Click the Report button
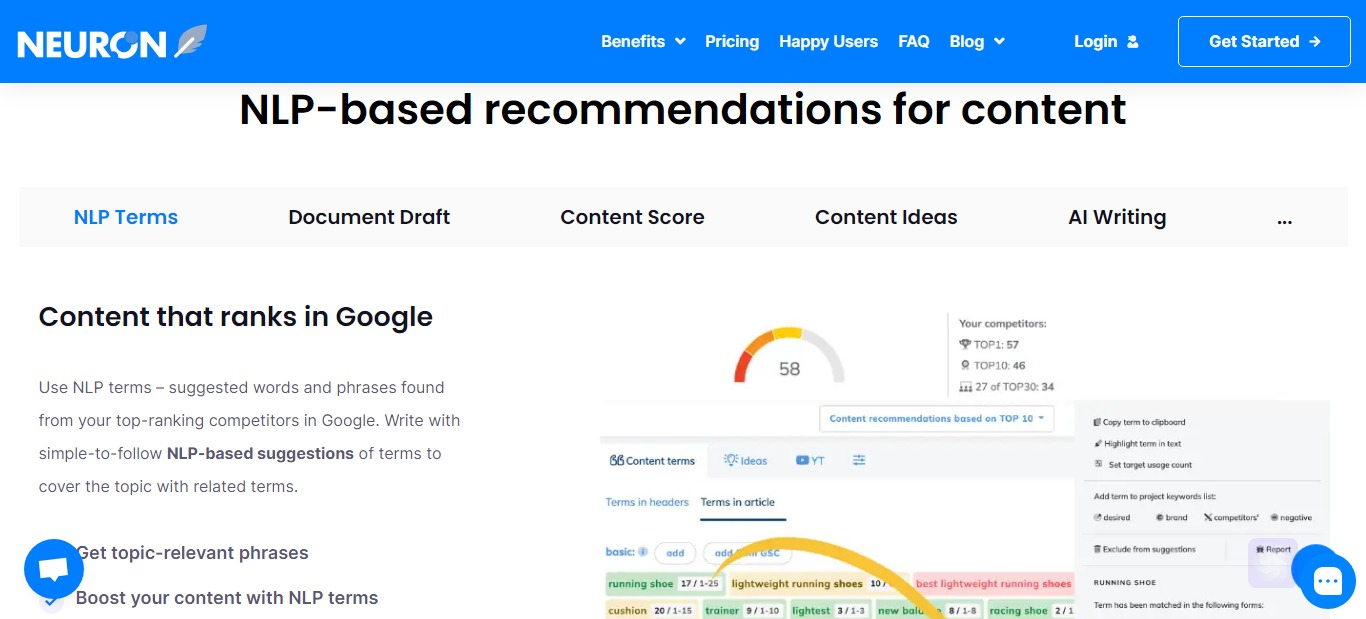The width and height of the screenshot is (1366, 619). coord(1272,549)
